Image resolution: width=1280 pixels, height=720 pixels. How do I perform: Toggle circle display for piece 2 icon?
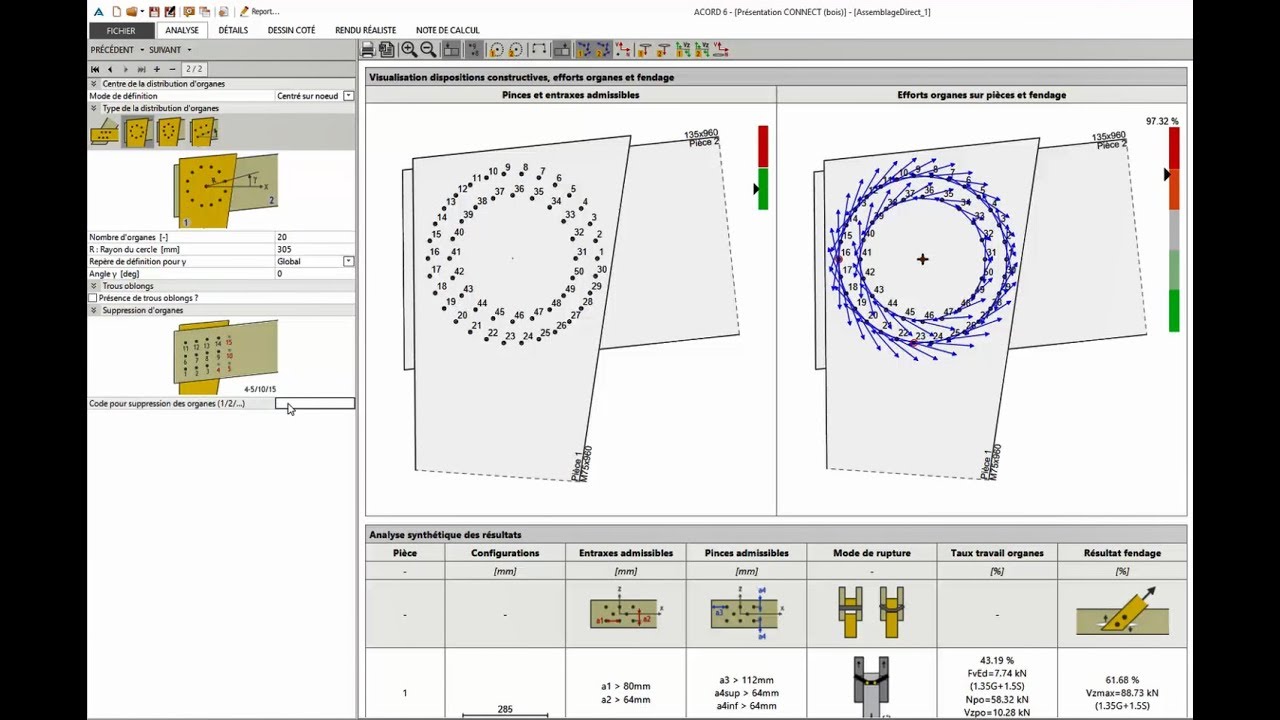515,50
